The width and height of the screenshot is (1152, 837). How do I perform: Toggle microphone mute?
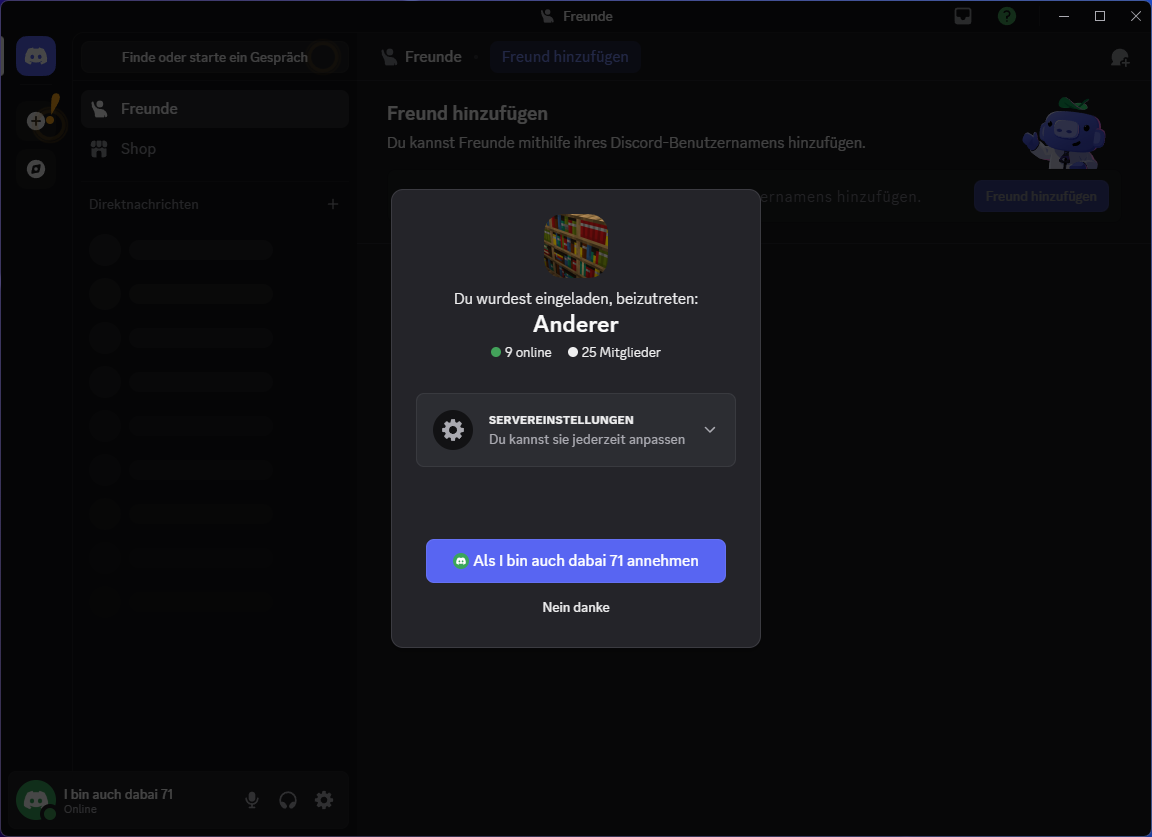[x=252, y=800]
